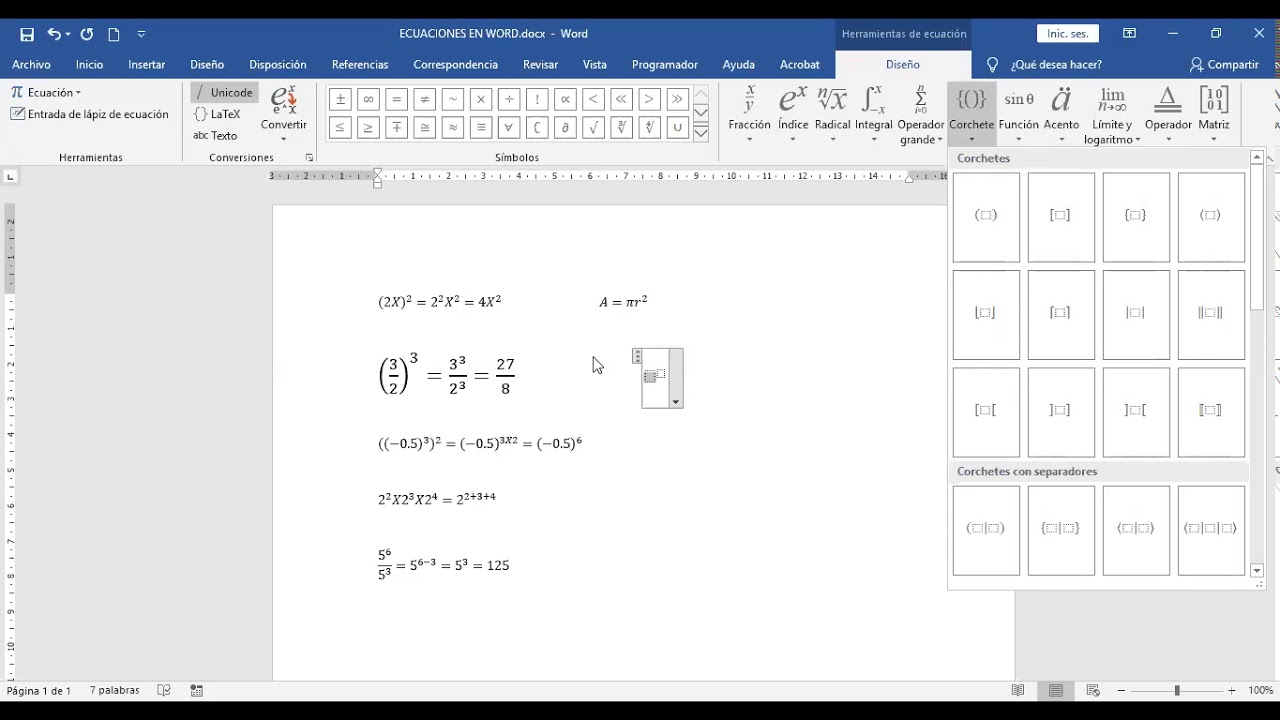Open the Insertar tab
The image size is (1280, 720).
coord(146,64)
